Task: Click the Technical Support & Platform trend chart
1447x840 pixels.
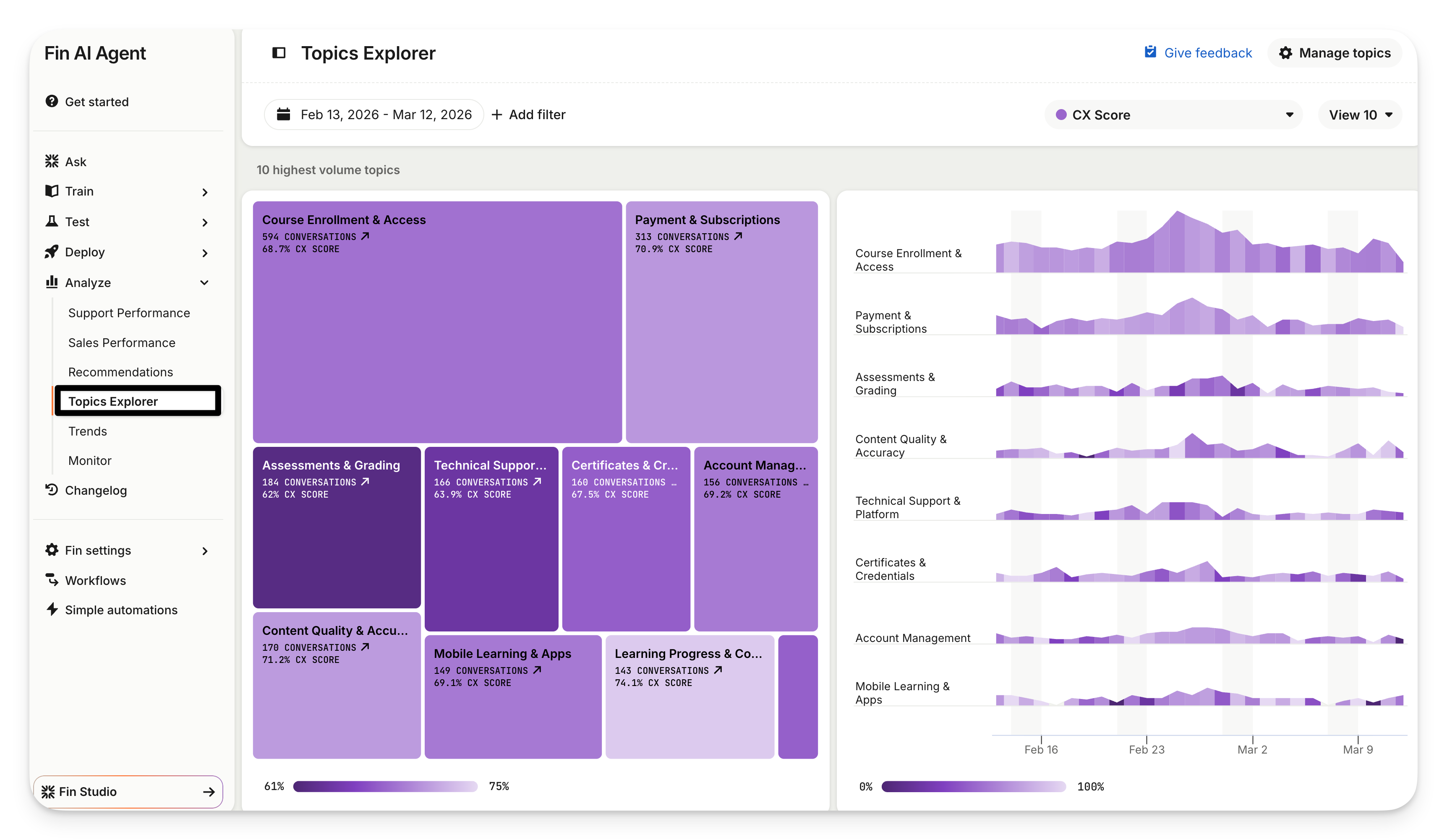Action: point(1199,511)
